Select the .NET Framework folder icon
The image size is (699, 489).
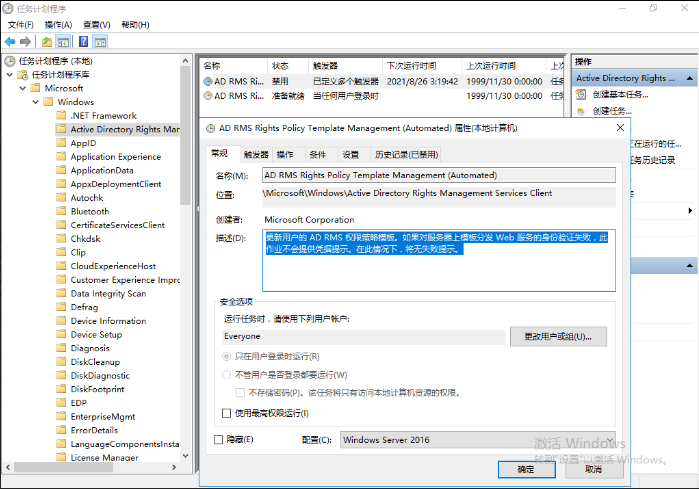pyautogui.click(x=61, y=115)
